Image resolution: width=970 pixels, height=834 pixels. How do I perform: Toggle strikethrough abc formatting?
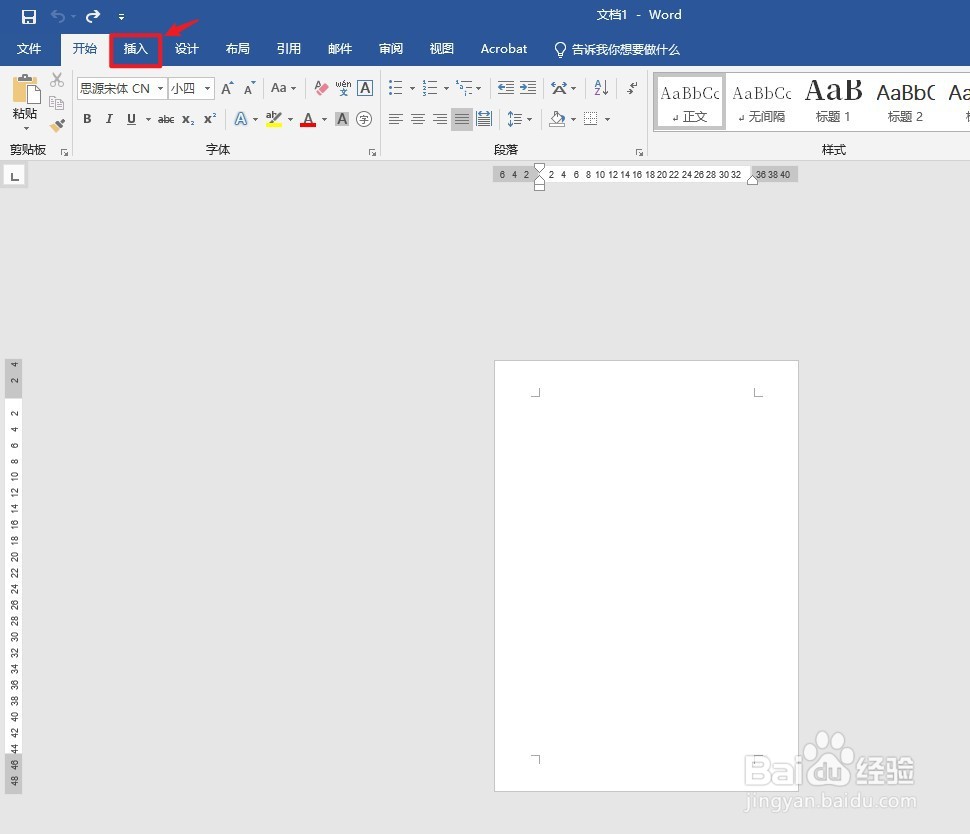click(x=166, y=119)
